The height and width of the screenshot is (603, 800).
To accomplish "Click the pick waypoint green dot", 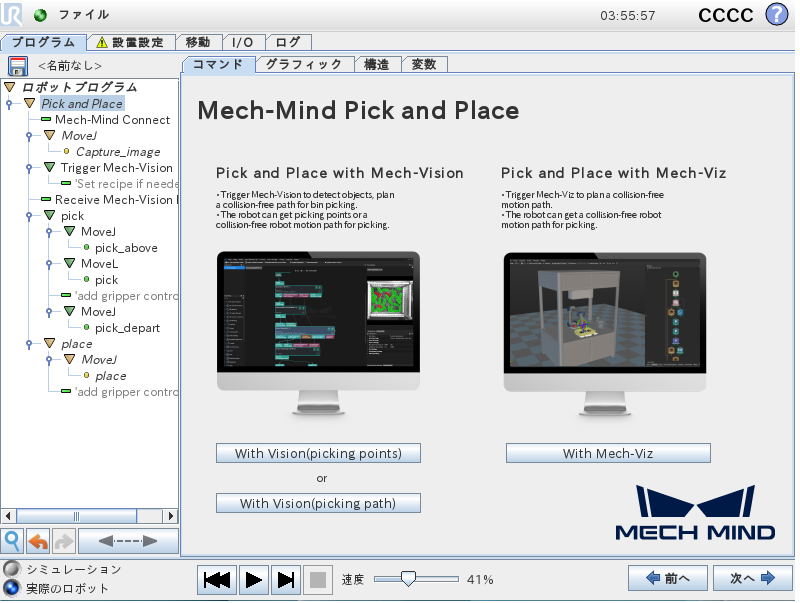I will click(86, 280).
